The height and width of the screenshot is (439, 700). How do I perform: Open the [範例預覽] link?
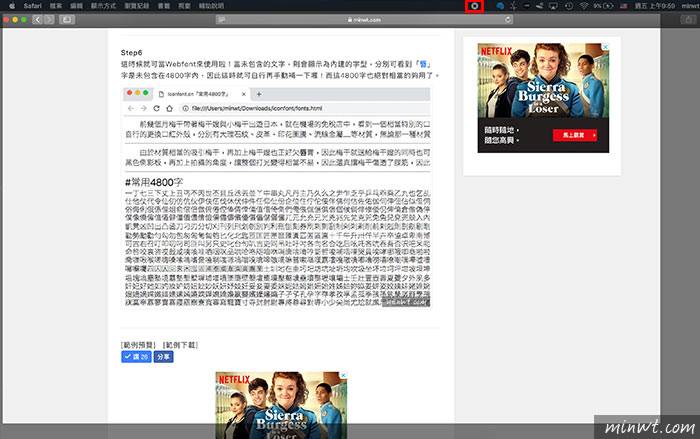[136, 344]
